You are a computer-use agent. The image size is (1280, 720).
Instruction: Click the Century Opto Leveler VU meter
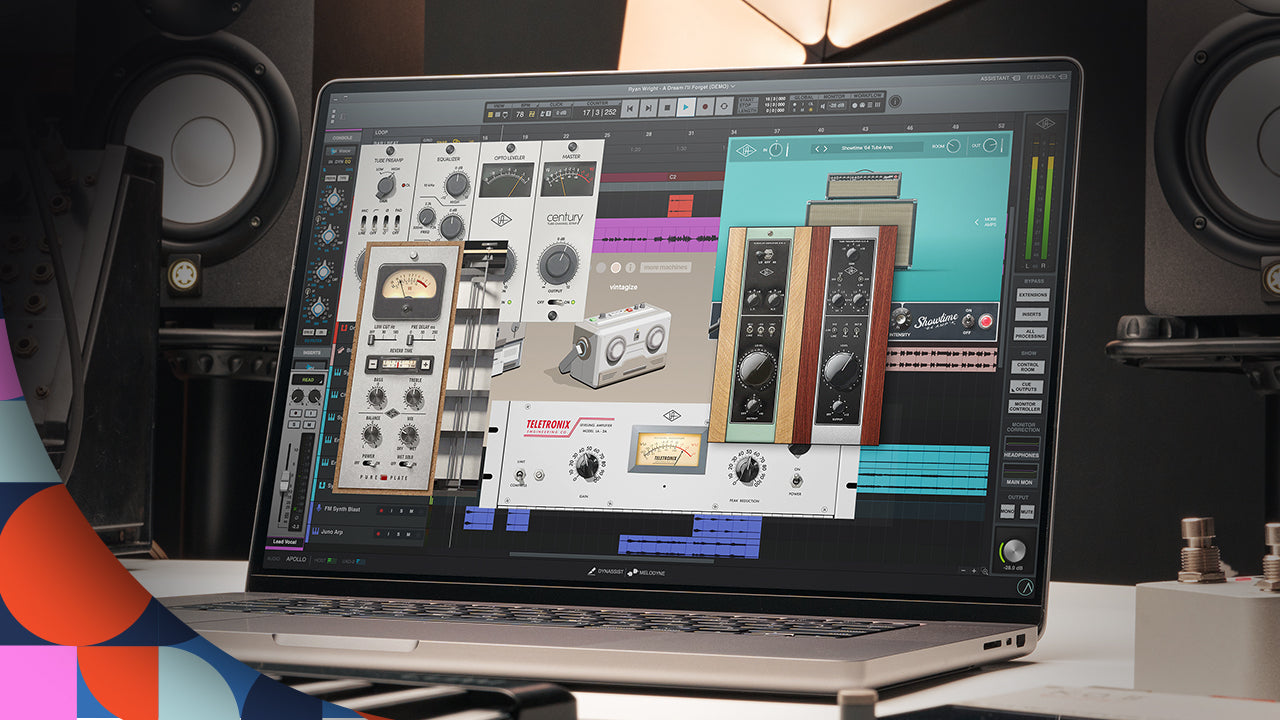tap(509, 181)
